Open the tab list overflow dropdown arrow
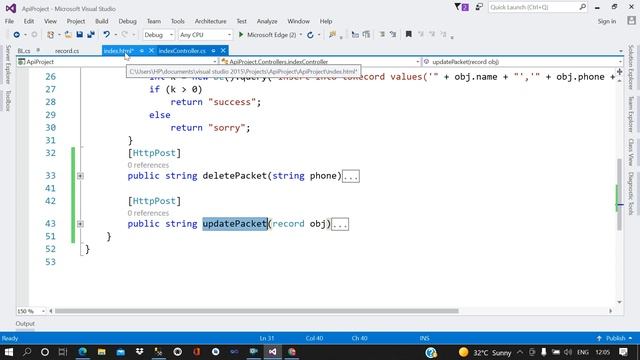This screenshot has width=640, height=360. pyautogui.click(x=620, y=51)
